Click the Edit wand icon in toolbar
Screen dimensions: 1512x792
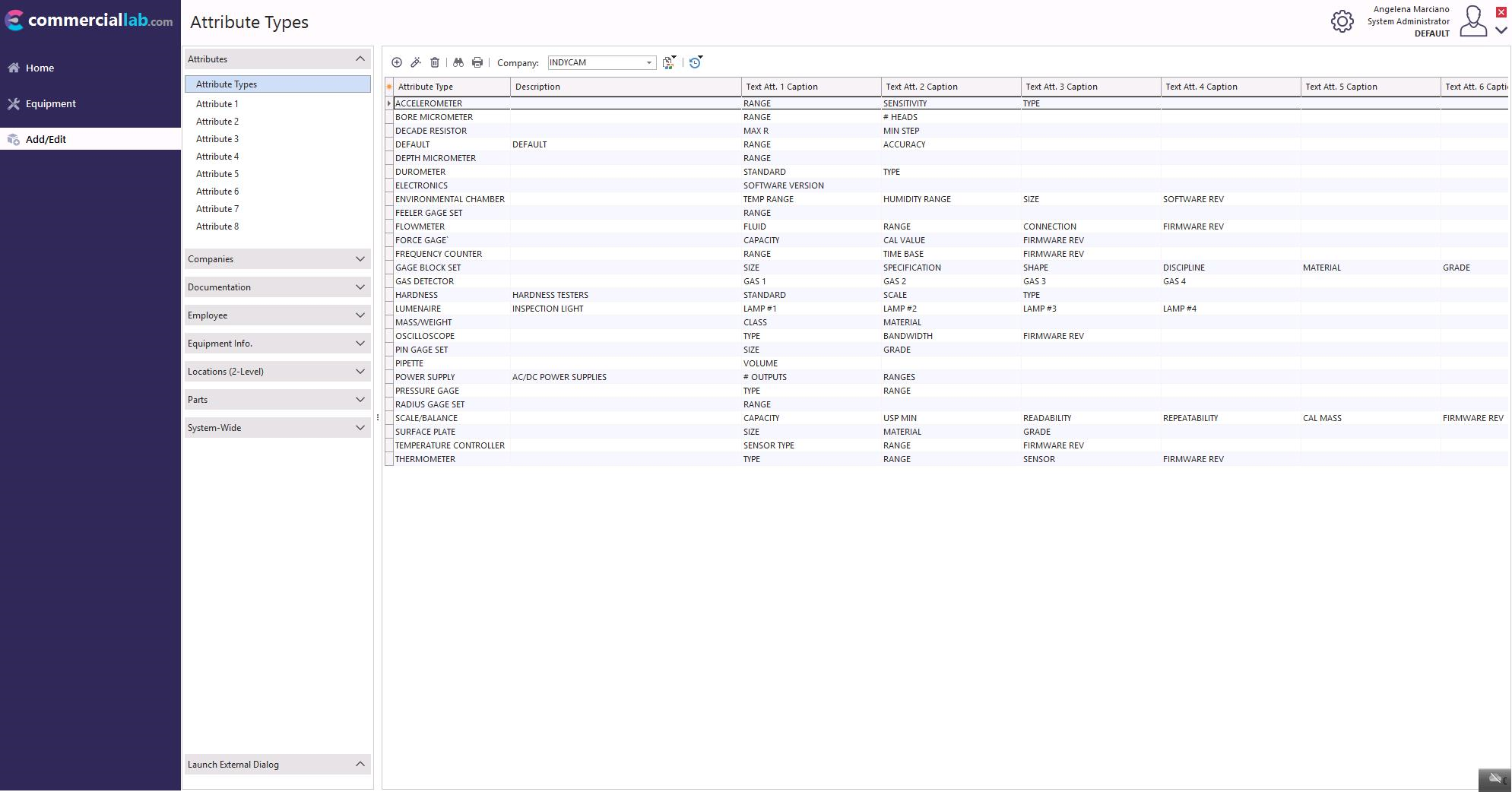point(416,62)
